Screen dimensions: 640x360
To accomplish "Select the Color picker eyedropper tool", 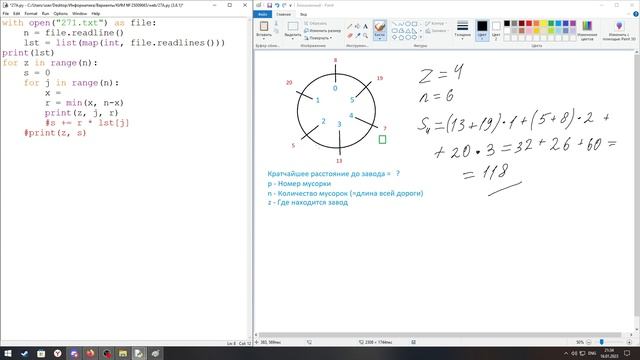I will [358, 36].
